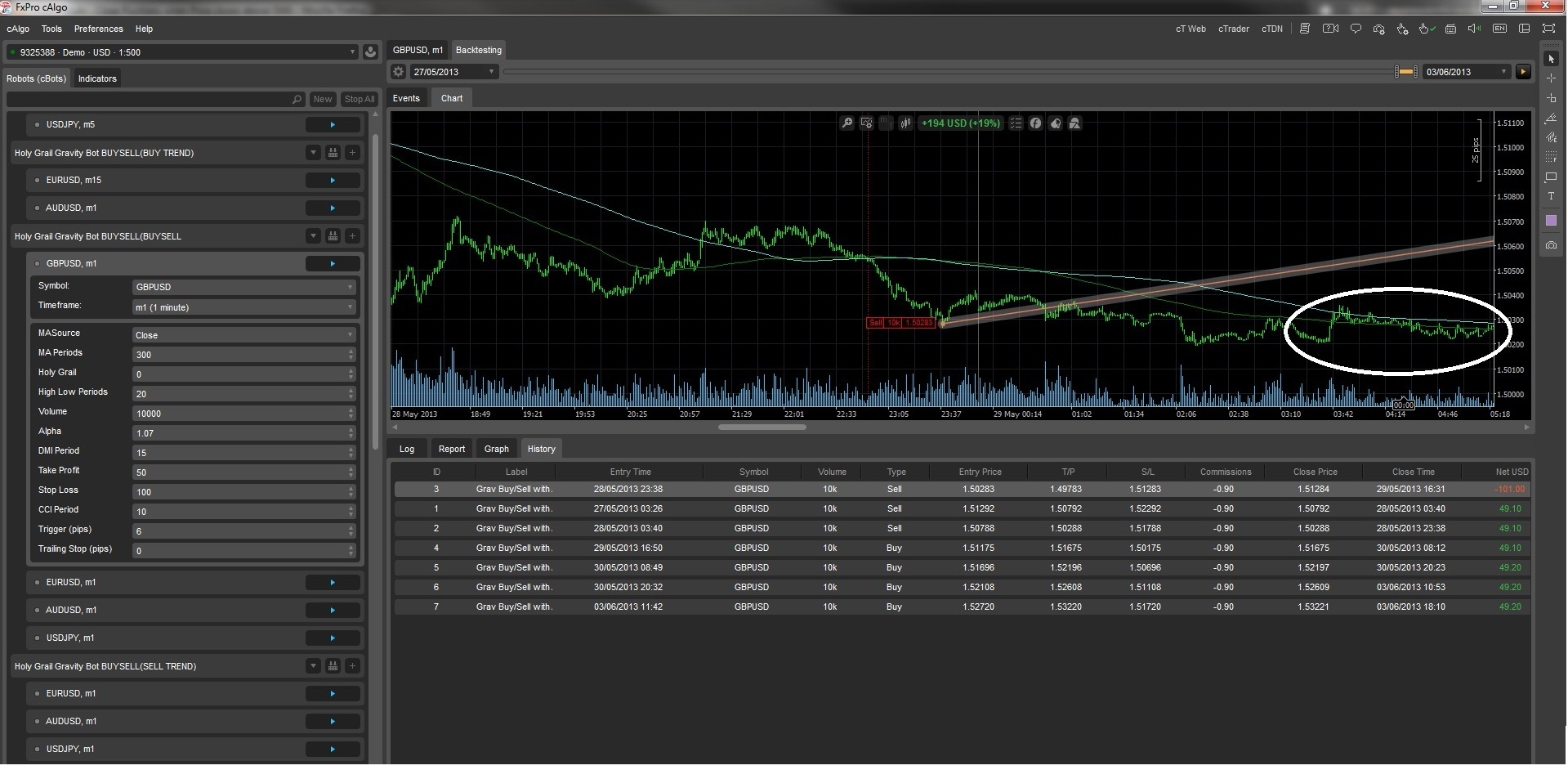
Task: Select the crosshair tool
Action: click(1551, 78)
